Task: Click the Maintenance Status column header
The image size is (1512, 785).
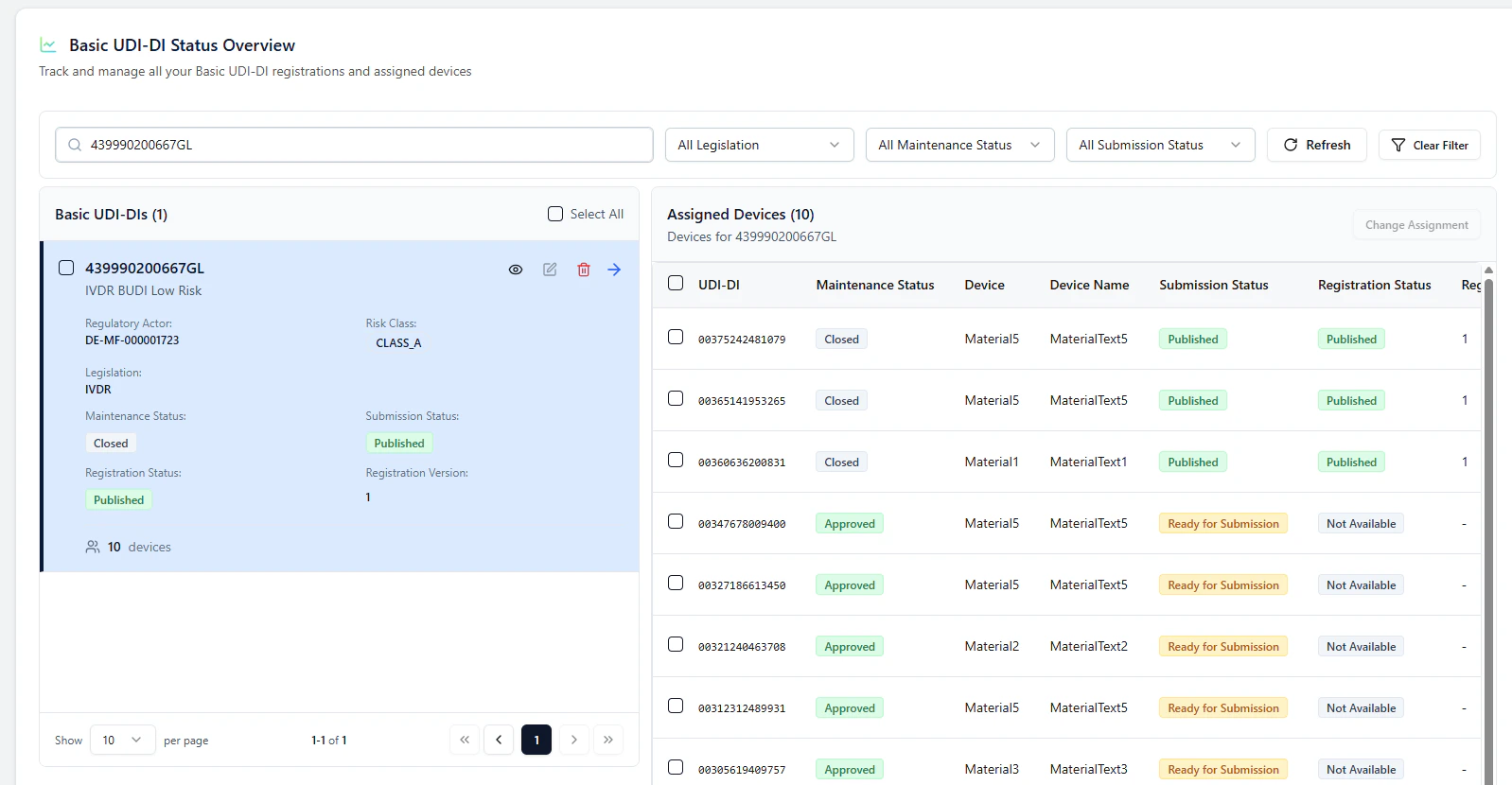Action: click(875, 285)
